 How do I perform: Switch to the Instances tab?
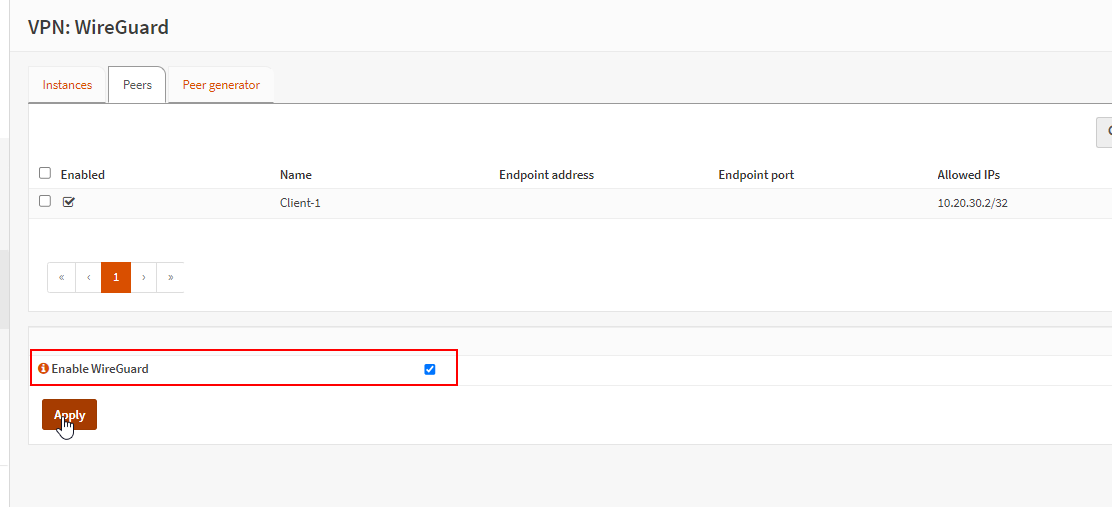(67, 85)
